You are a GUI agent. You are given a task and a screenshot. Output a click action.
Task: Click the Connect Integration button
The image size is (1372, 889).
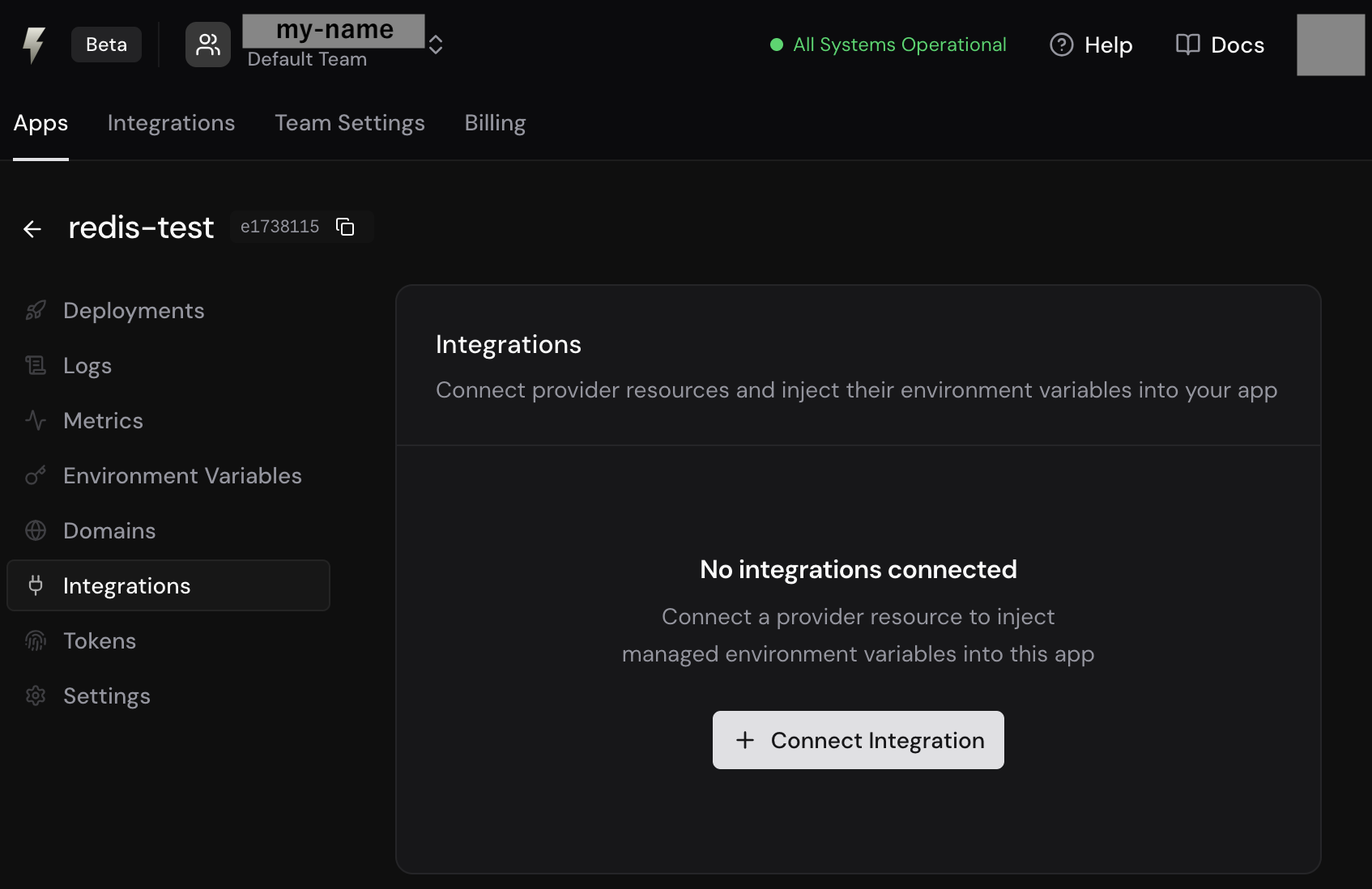859,740
